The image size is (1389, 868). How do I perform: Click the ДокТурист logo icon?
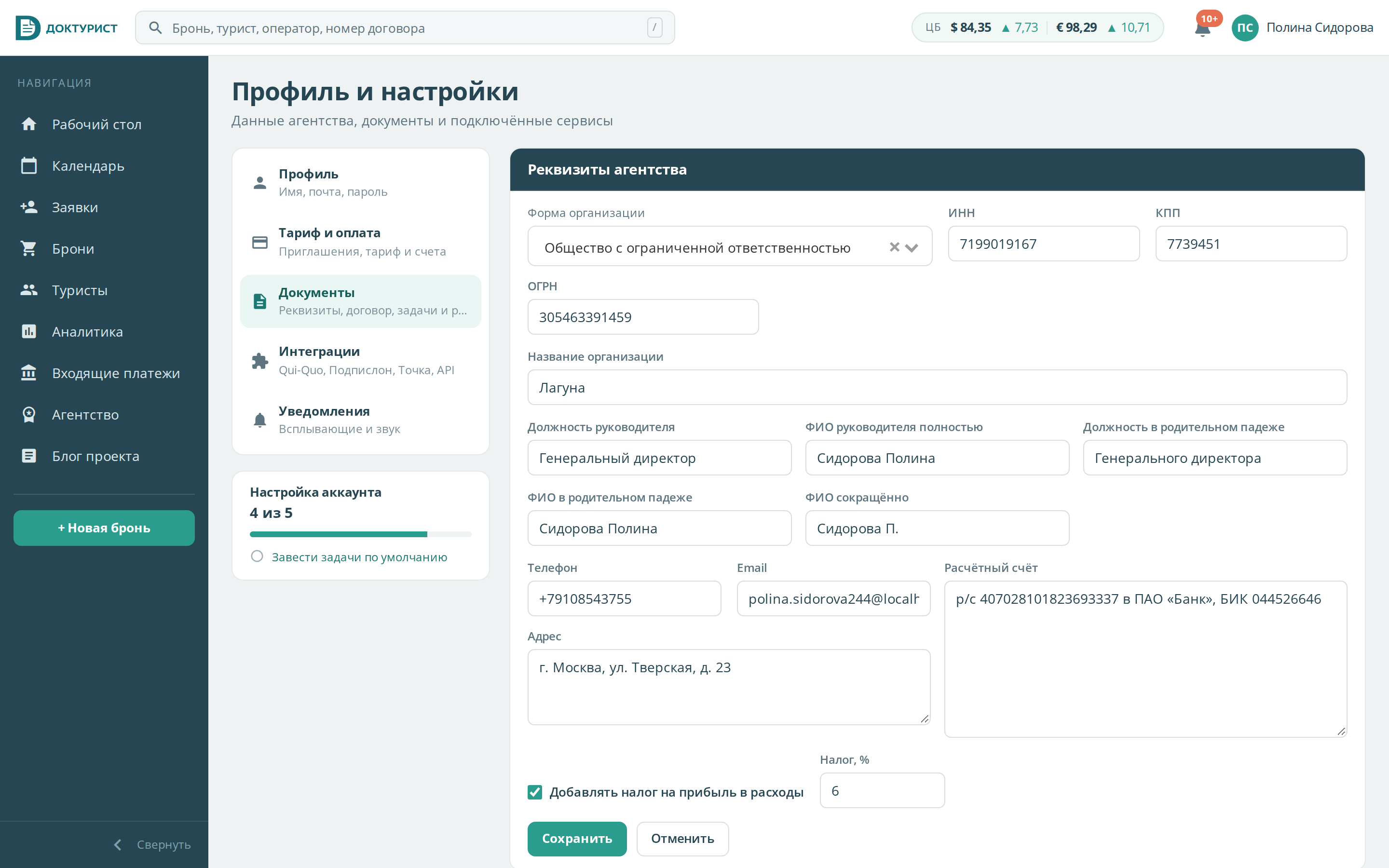pyautogui.click(x=27, y=27)
